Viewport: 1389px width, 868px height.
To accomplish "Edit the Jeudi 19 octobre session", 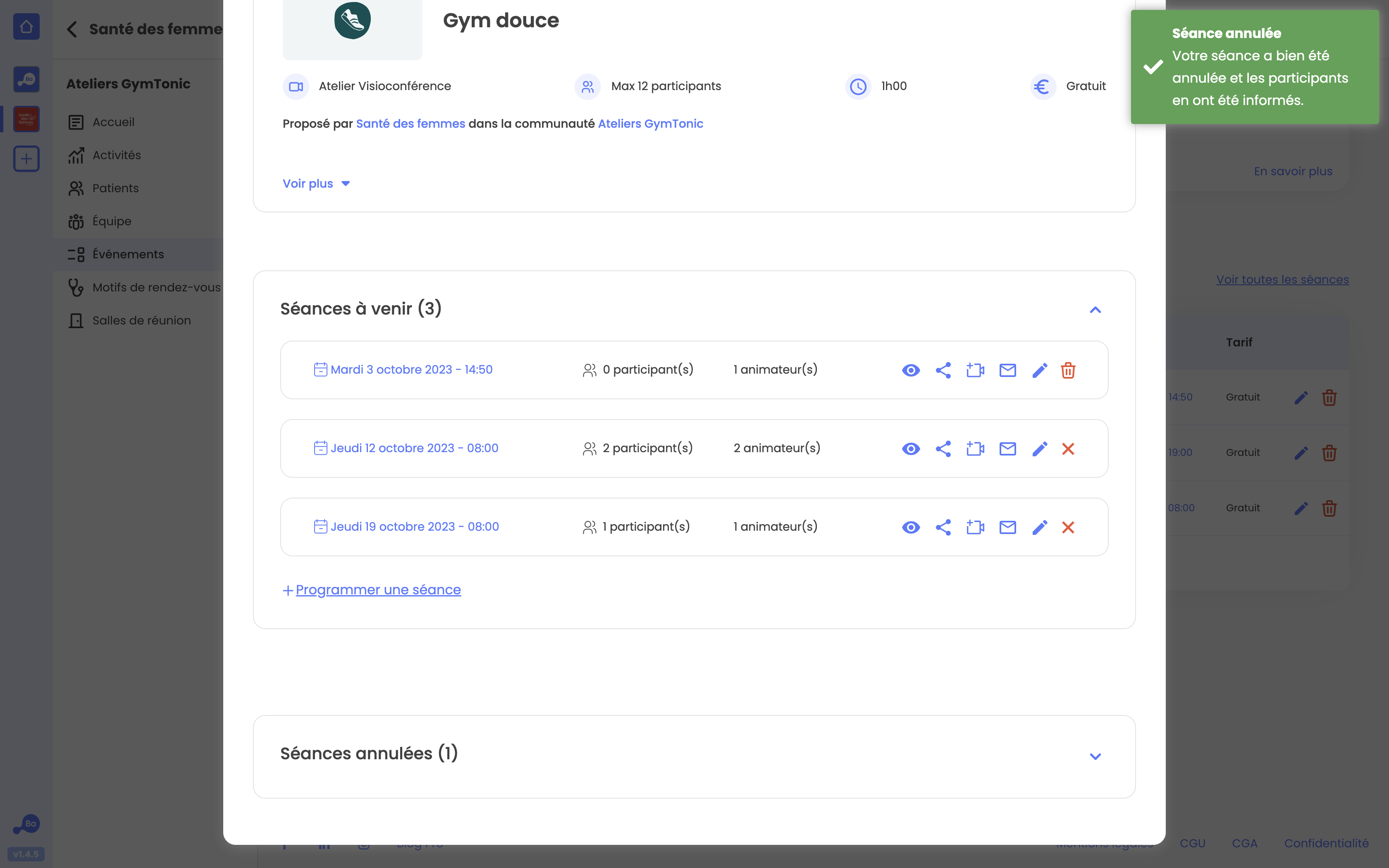I will click(1039, 527).
